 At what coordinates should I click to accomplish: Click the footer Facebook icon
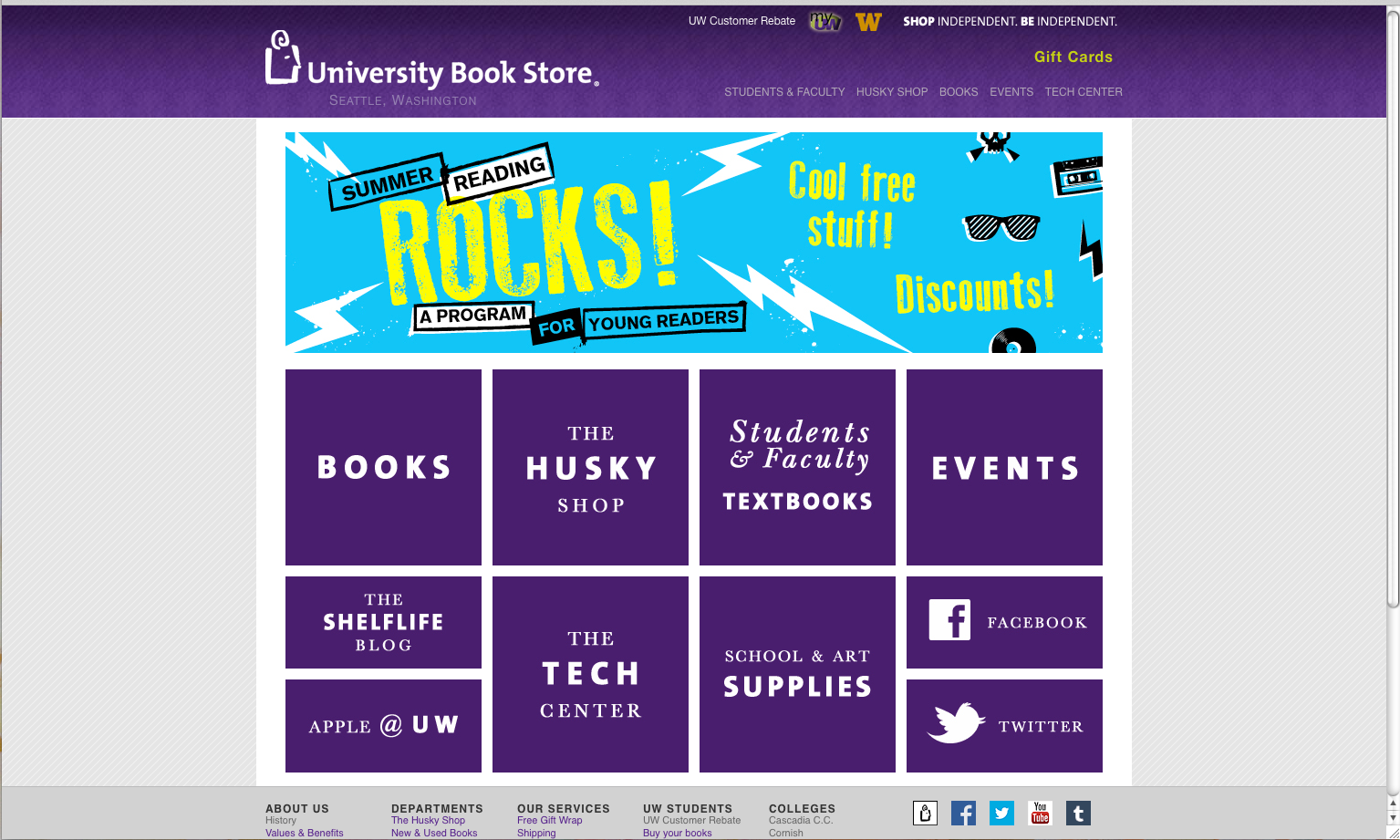click(x=963, y=813)
